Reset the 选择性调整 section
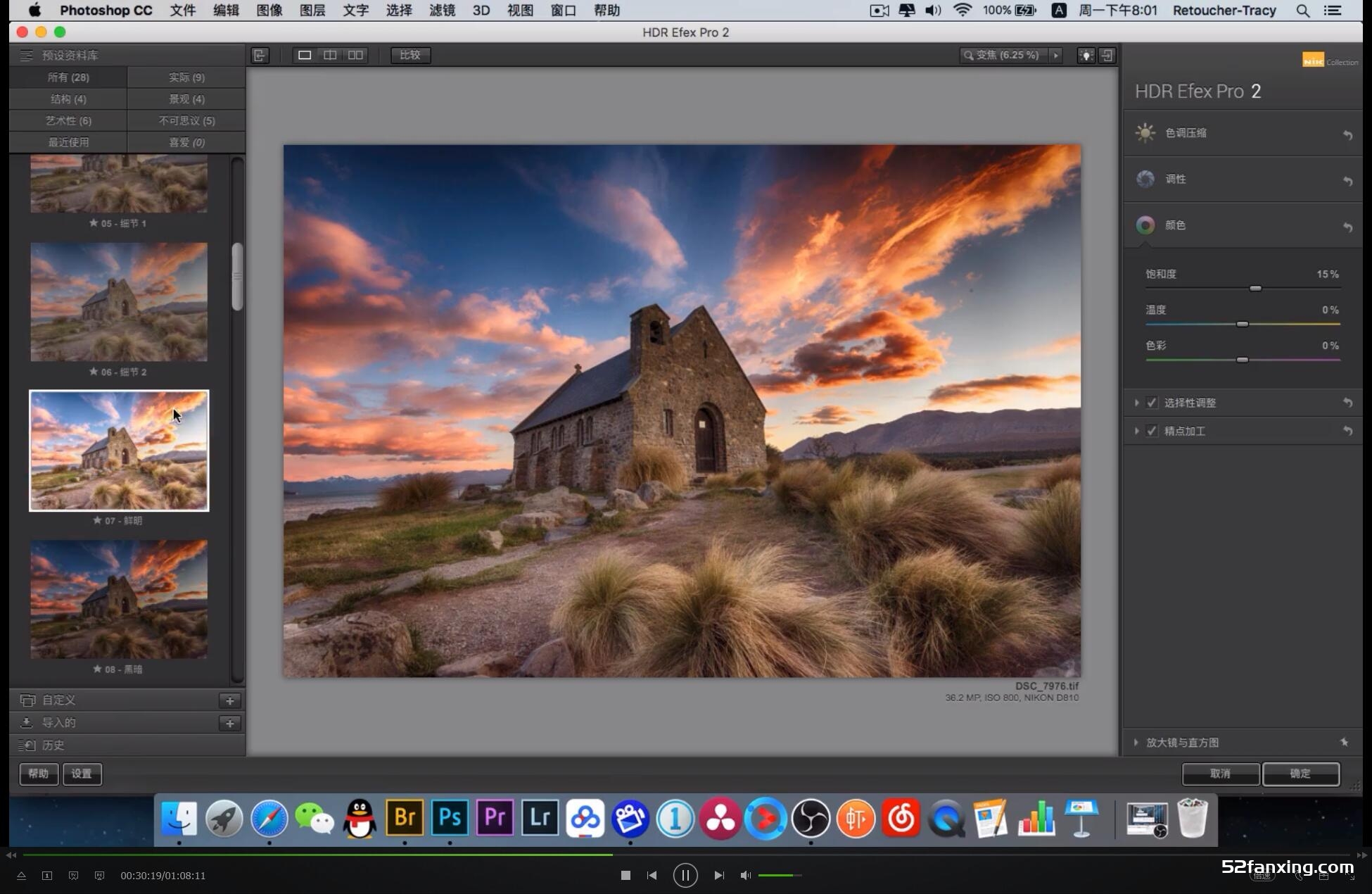 pyautogui.click(x=1347, y=403)
